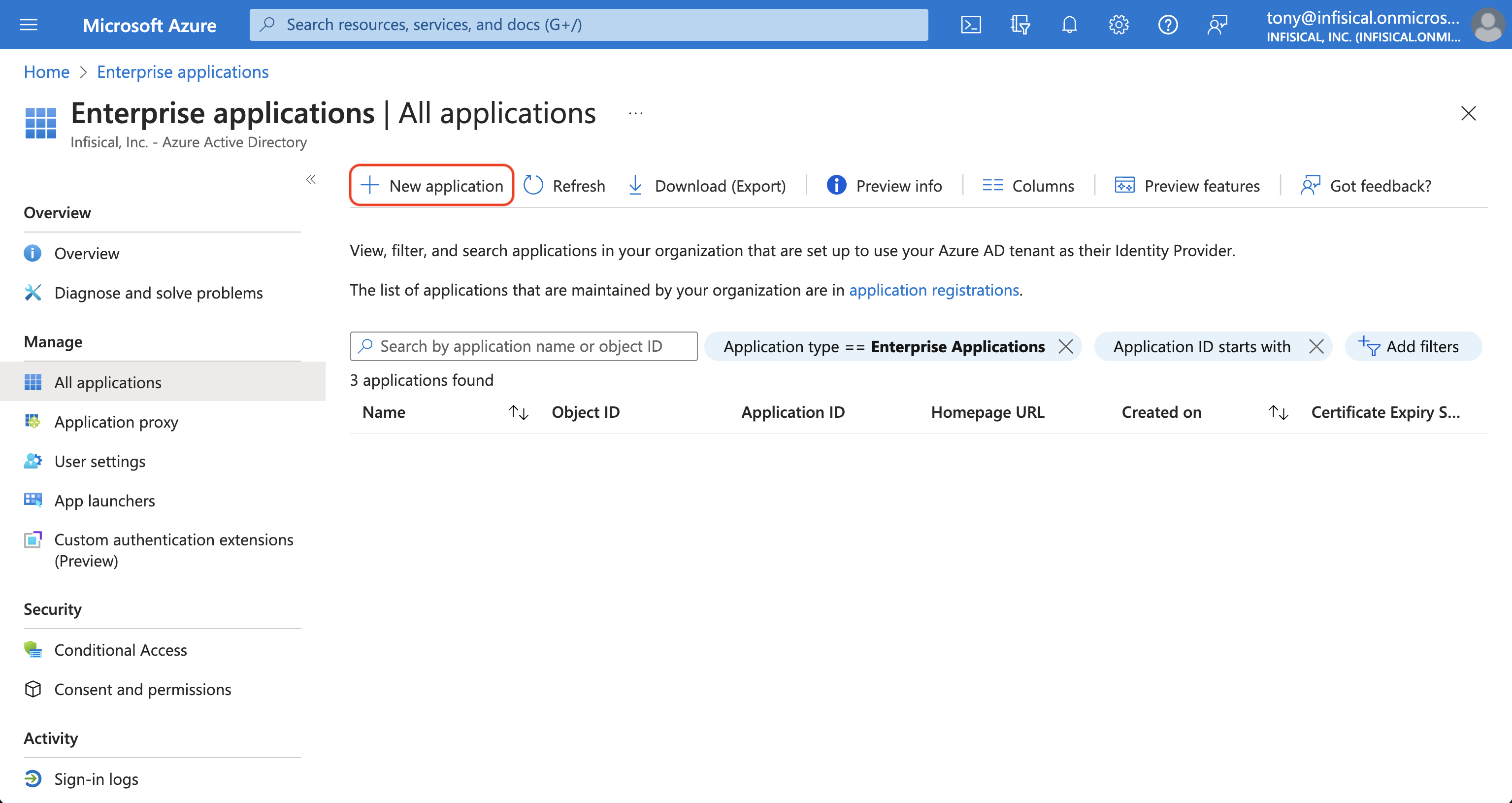Focus the Search resources, services, and docs box
Image resolution: width=1512 pixels, height=803 pixels.
click(x=589, y=25)
